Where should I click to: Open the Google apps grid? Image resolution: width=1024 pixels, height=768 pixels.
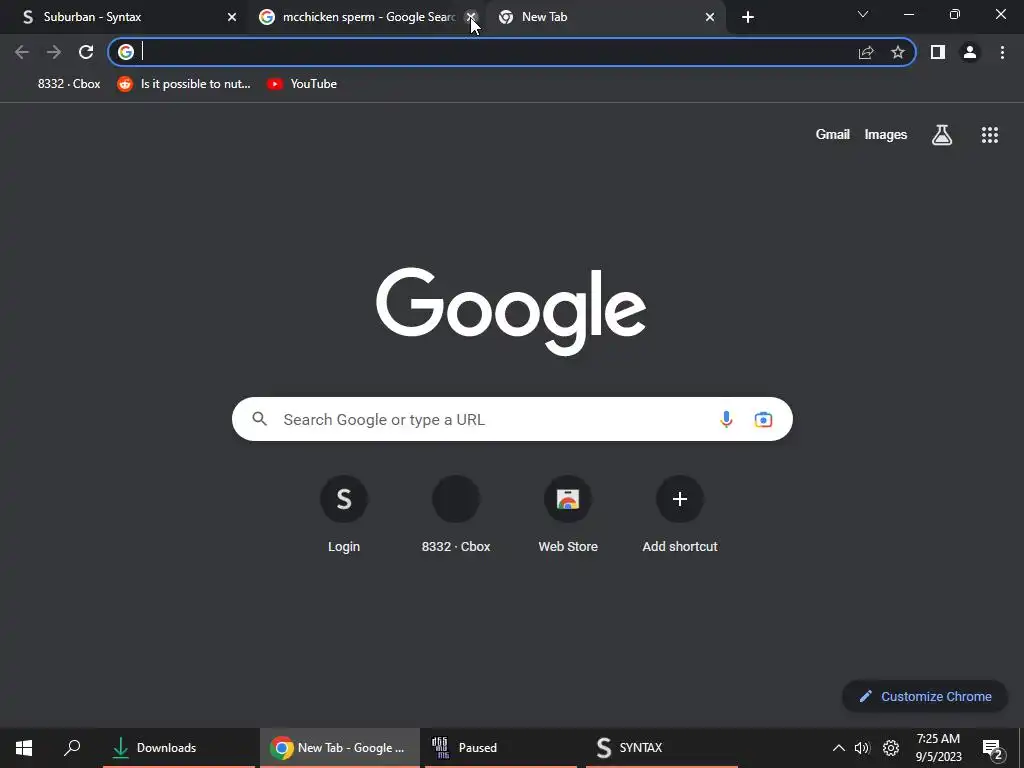pos(989,135)
